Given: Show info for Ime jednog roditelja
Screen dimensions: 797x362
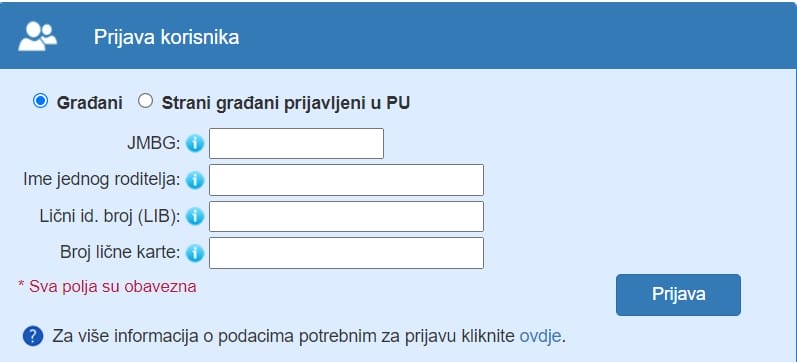Looking at the screenshot, I should [x=195, y=180].
